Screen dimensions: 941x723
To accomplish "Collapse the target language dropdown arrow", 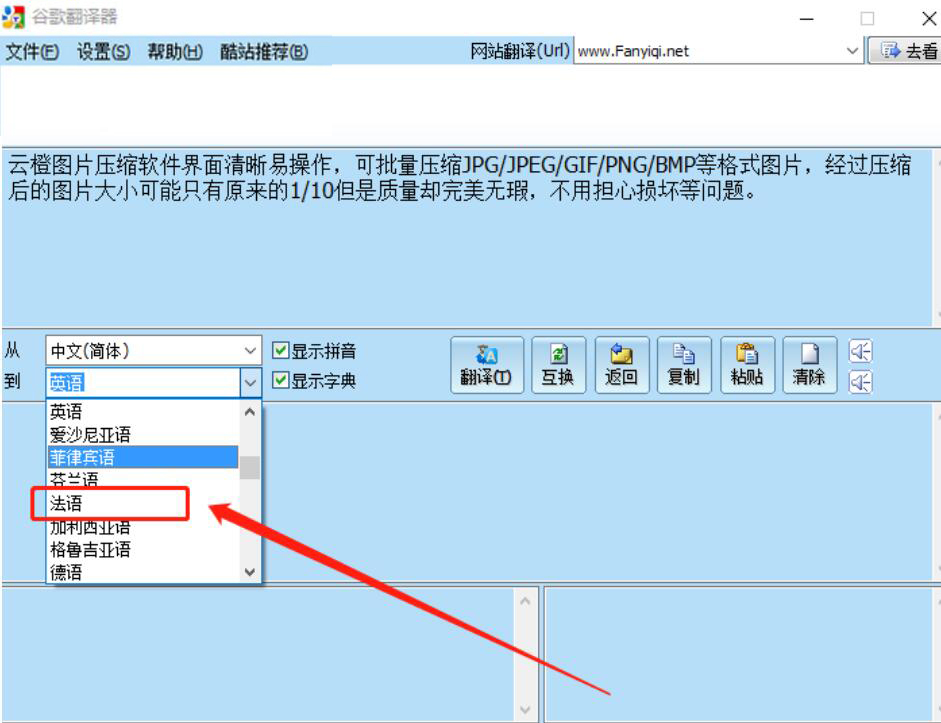I will (250, 382).
